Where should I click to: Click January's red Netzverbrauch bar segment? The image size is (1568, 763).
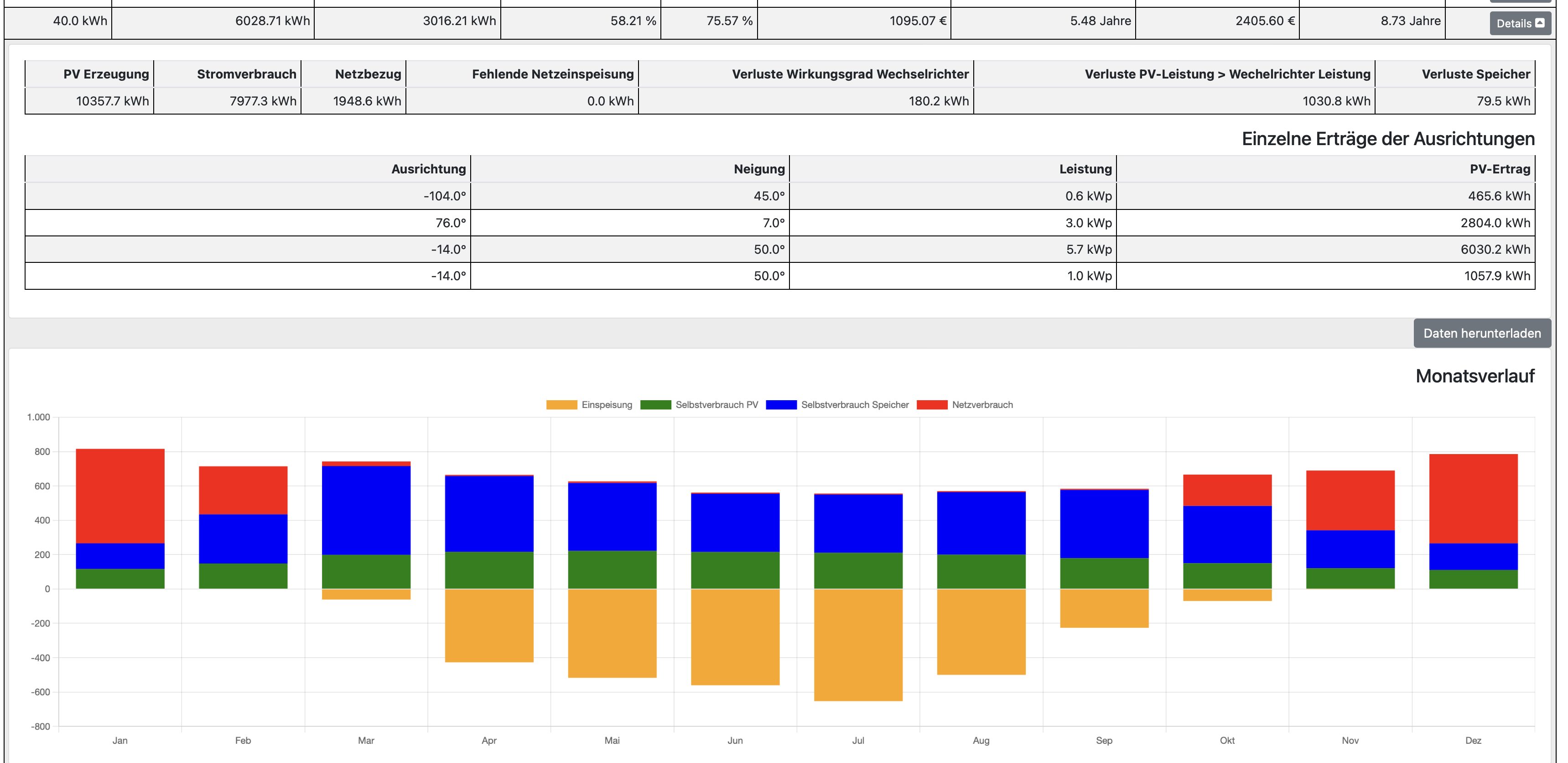pyautogui.click(x=120, y=496)
